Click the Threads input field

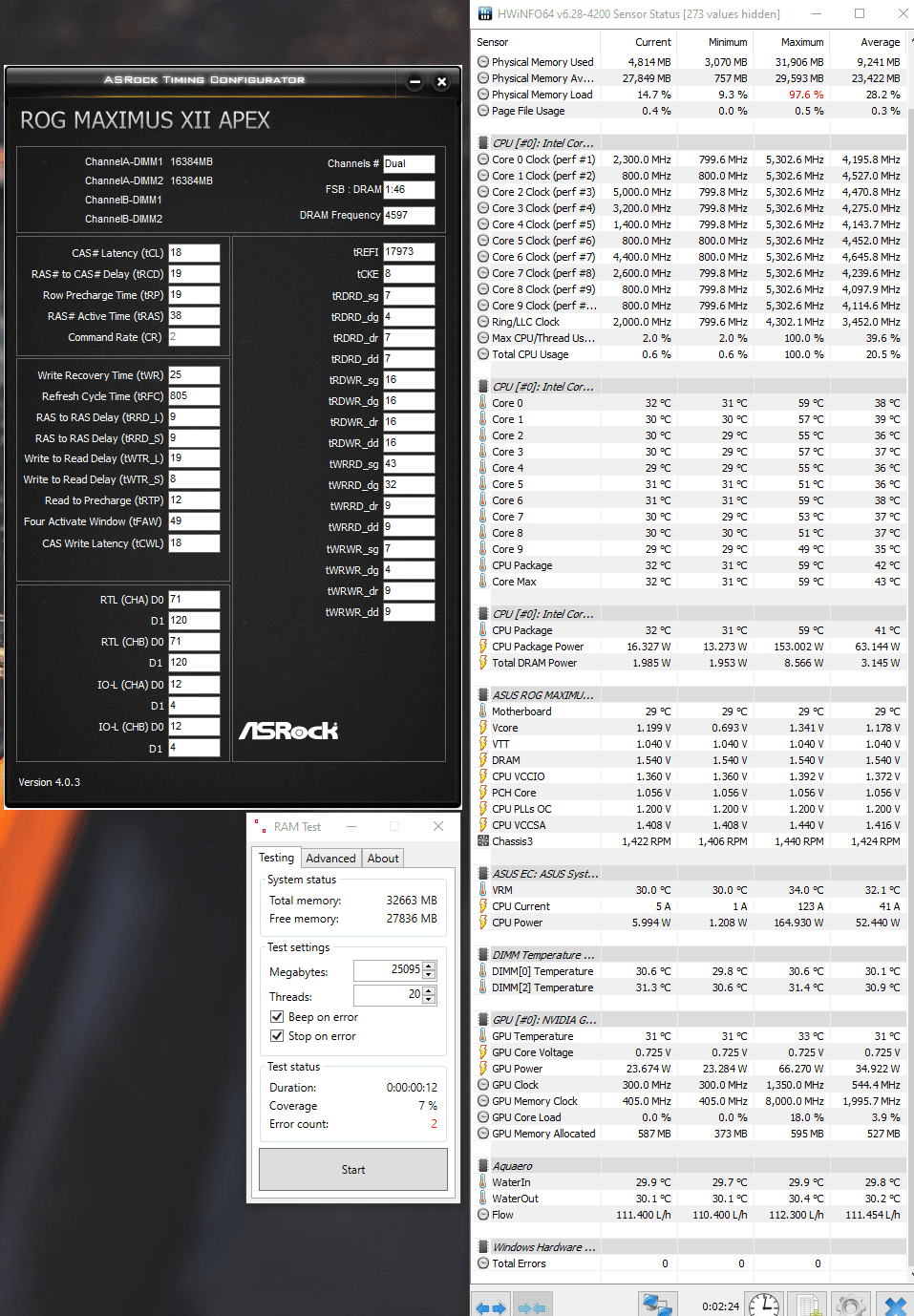click(x=388, y=995)
